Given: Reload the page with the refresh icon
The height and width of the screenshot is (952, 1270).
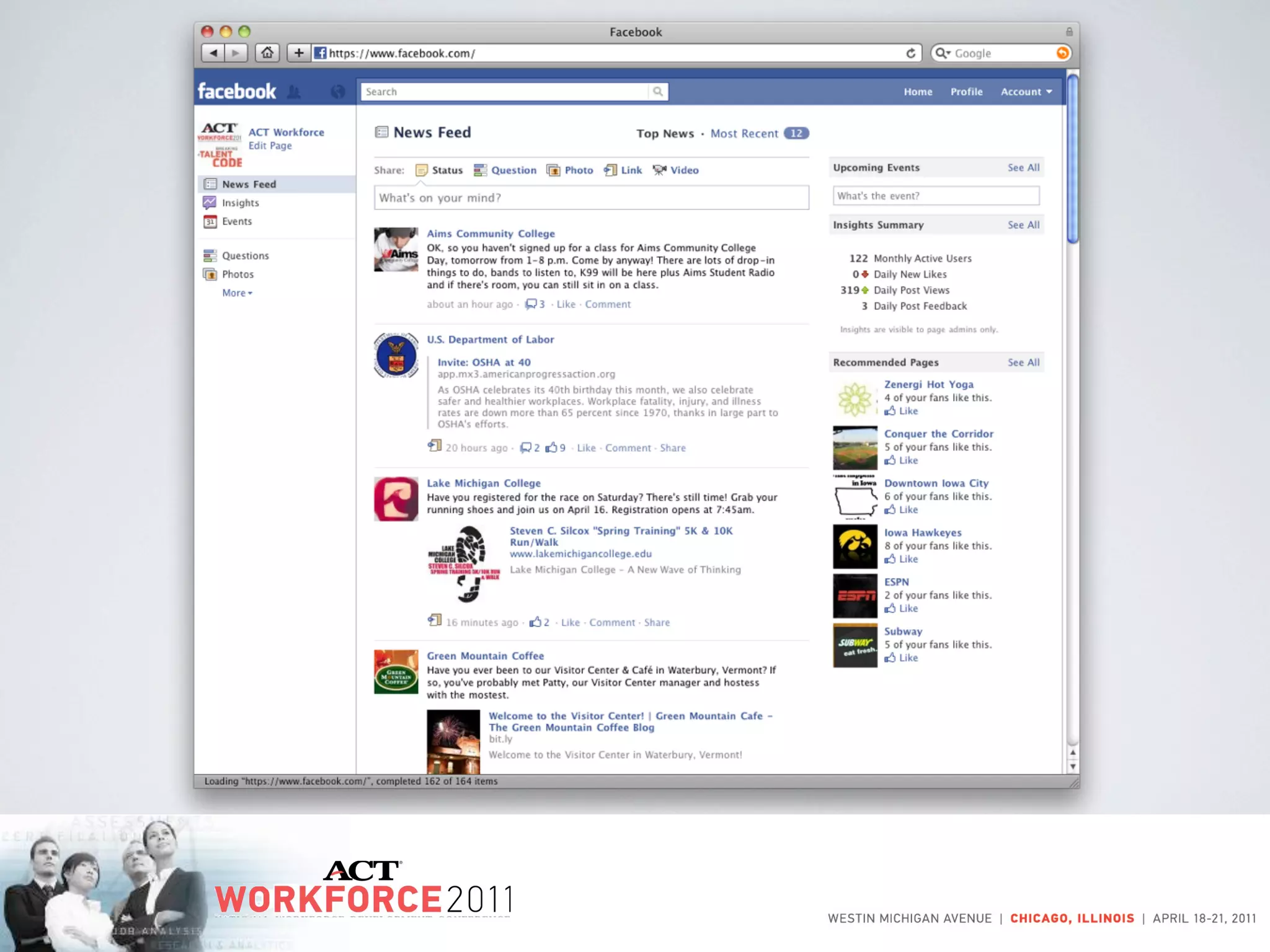Looking at the screenshot, I should tap(910, 53).
